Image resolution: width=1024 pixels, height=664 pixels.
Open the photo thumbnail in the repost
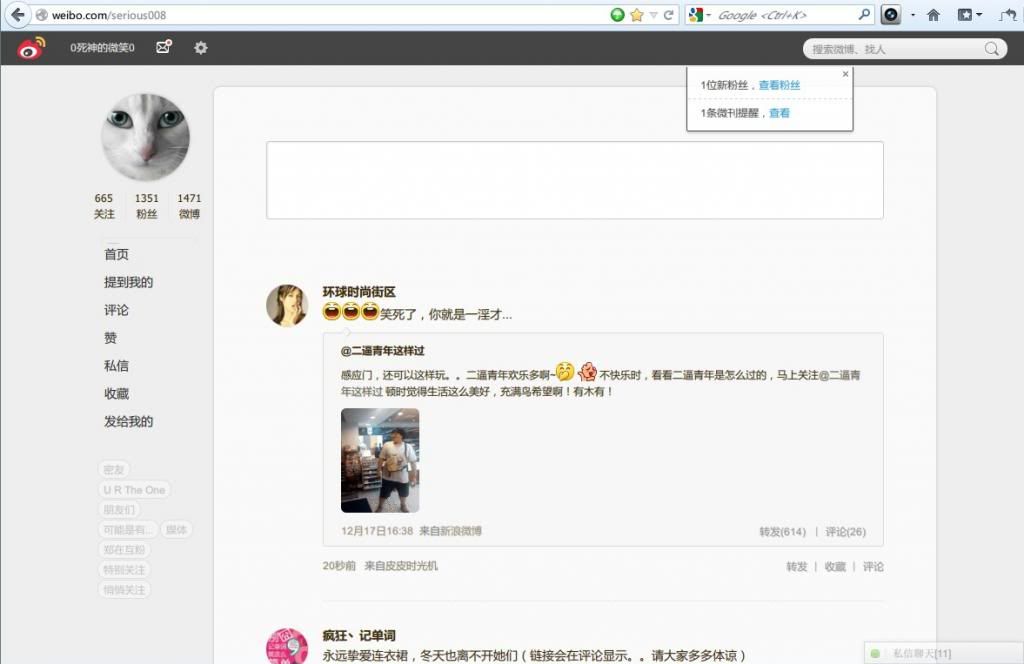click(x=380, y=460)
